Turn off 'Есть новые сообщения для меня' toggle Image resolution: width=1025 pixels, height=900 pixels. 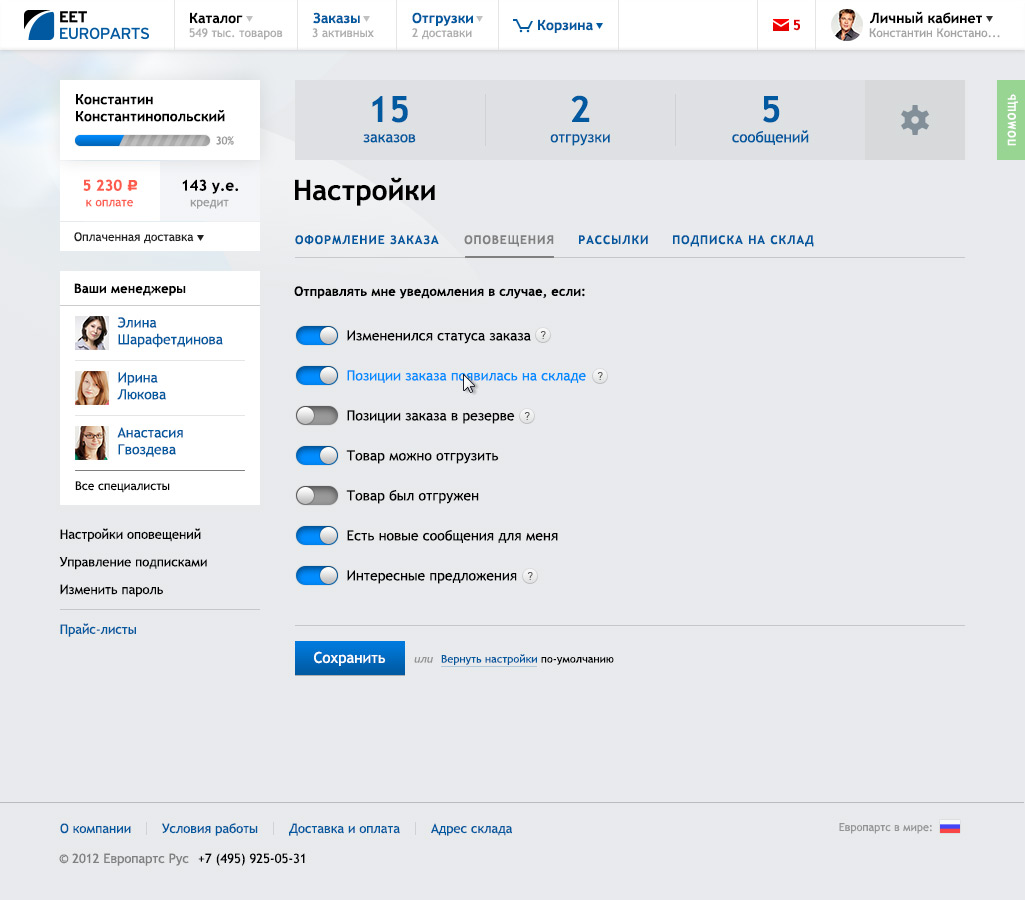point(317,536)
